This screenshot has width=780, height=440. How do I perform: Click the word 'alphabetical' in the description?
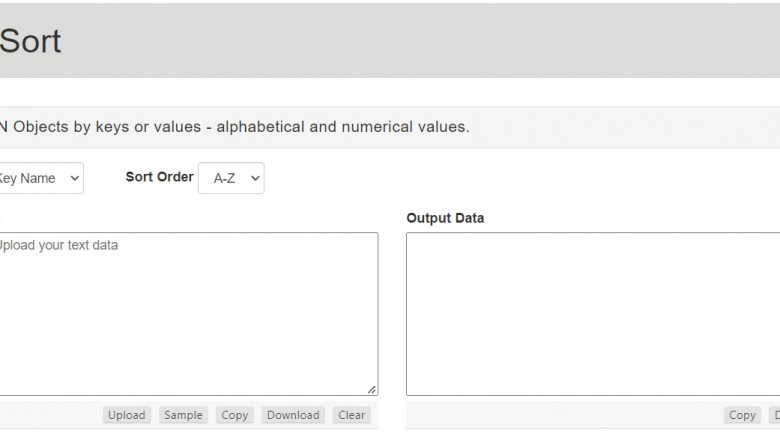[258, 127]
